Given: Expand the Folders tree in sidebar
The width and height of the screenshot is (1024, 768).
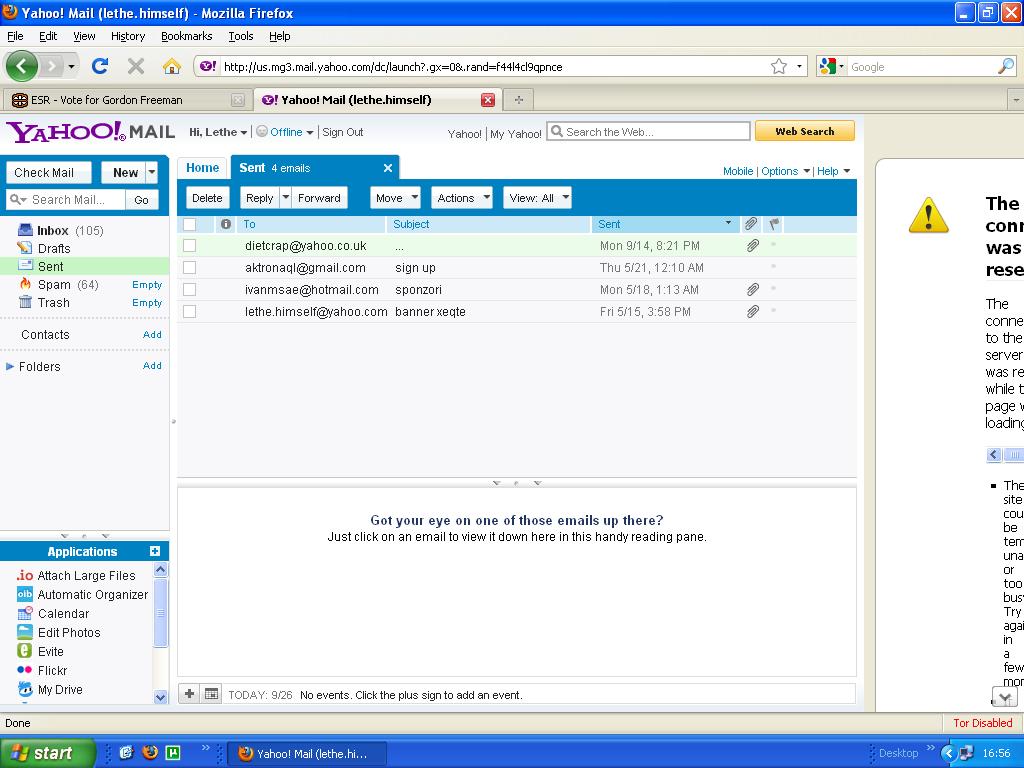Looking at the screenshot, I should point(11,367).
